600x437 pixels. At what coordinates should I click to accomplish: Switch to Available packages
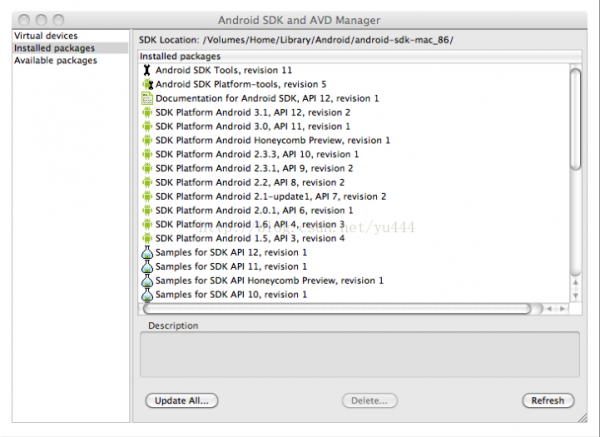click(55, 60)
